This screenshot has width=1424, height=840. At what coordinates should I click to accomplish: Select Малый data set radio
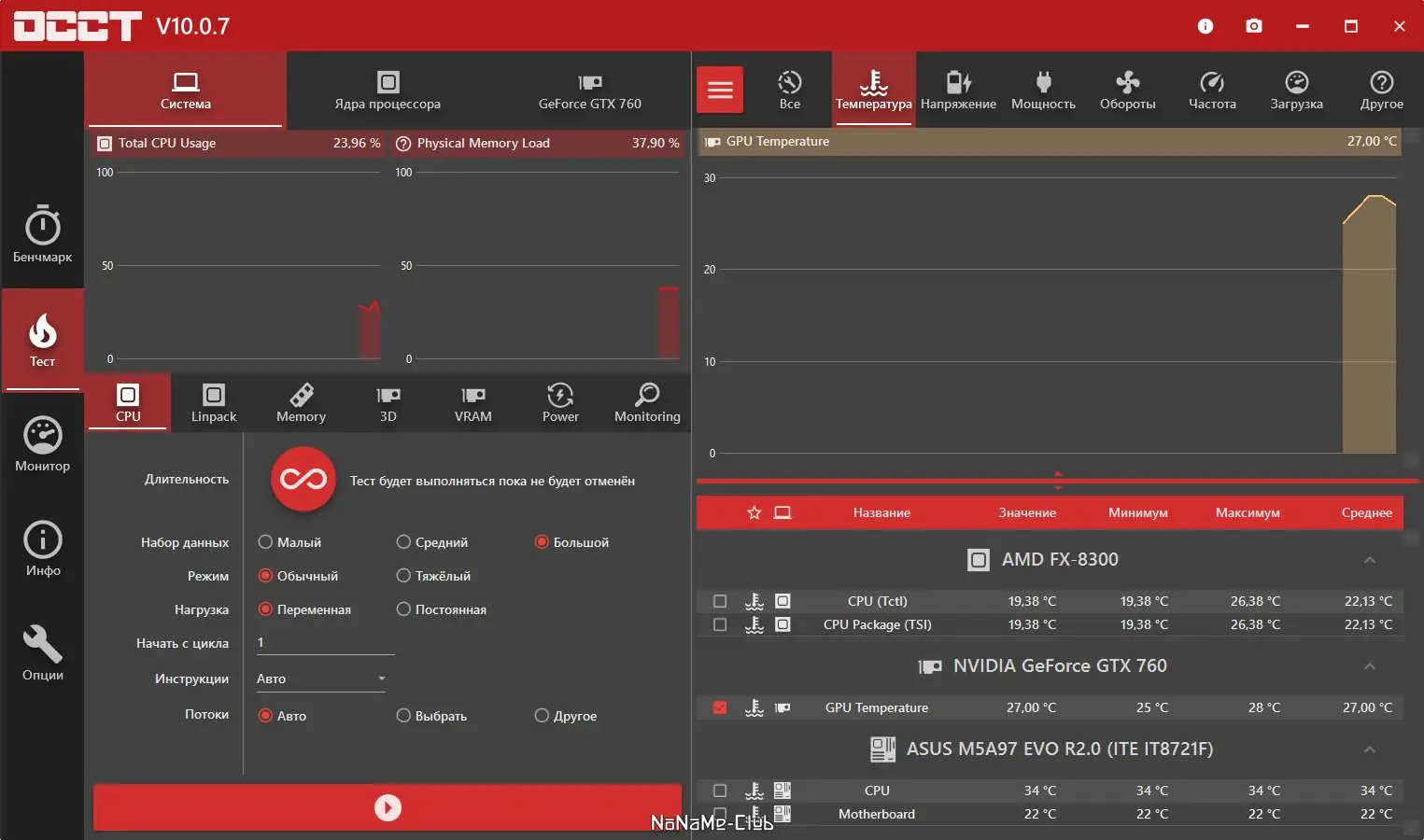[x=289, y=542]
